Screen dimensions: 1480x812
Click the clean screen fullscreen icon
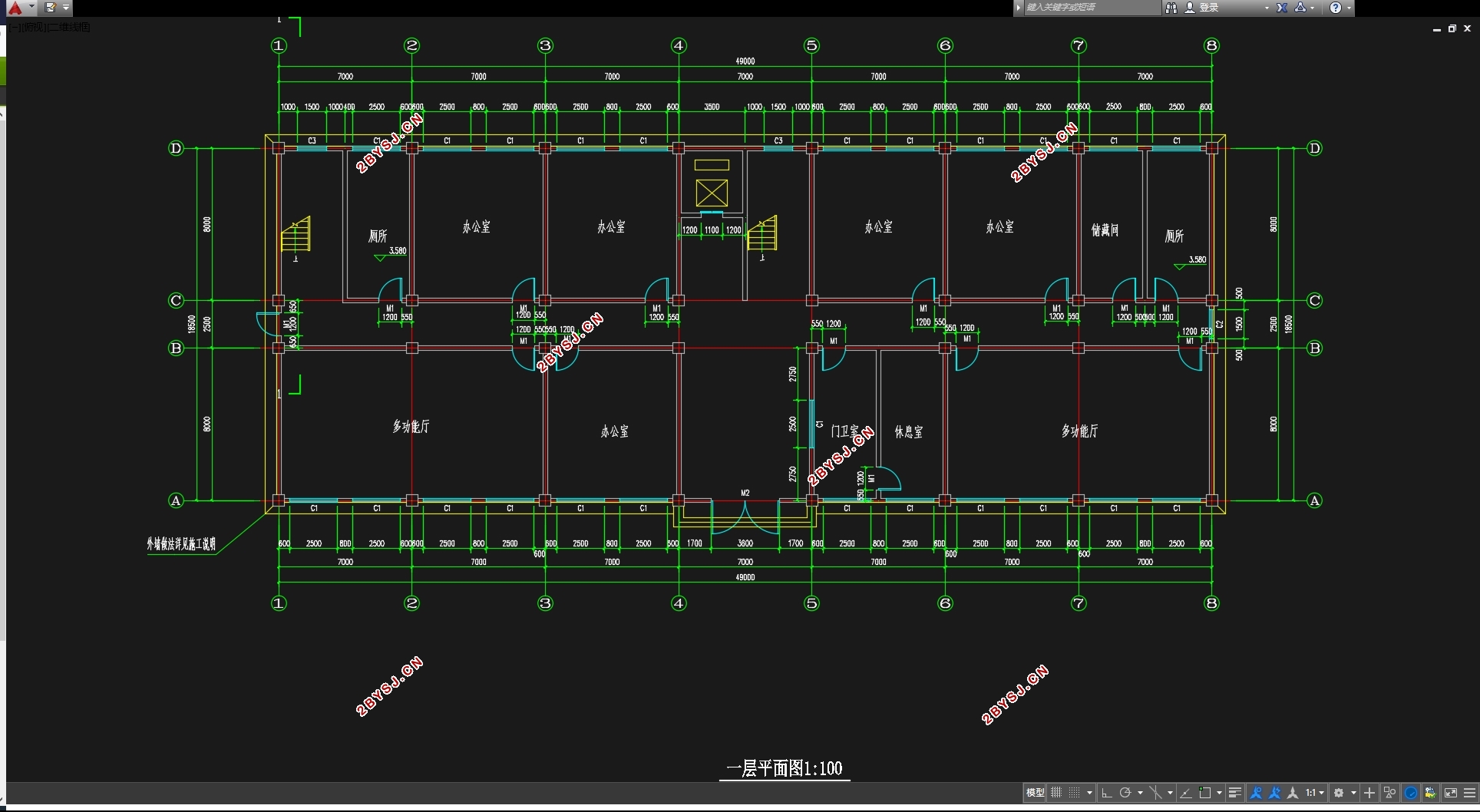point(1450,793)
